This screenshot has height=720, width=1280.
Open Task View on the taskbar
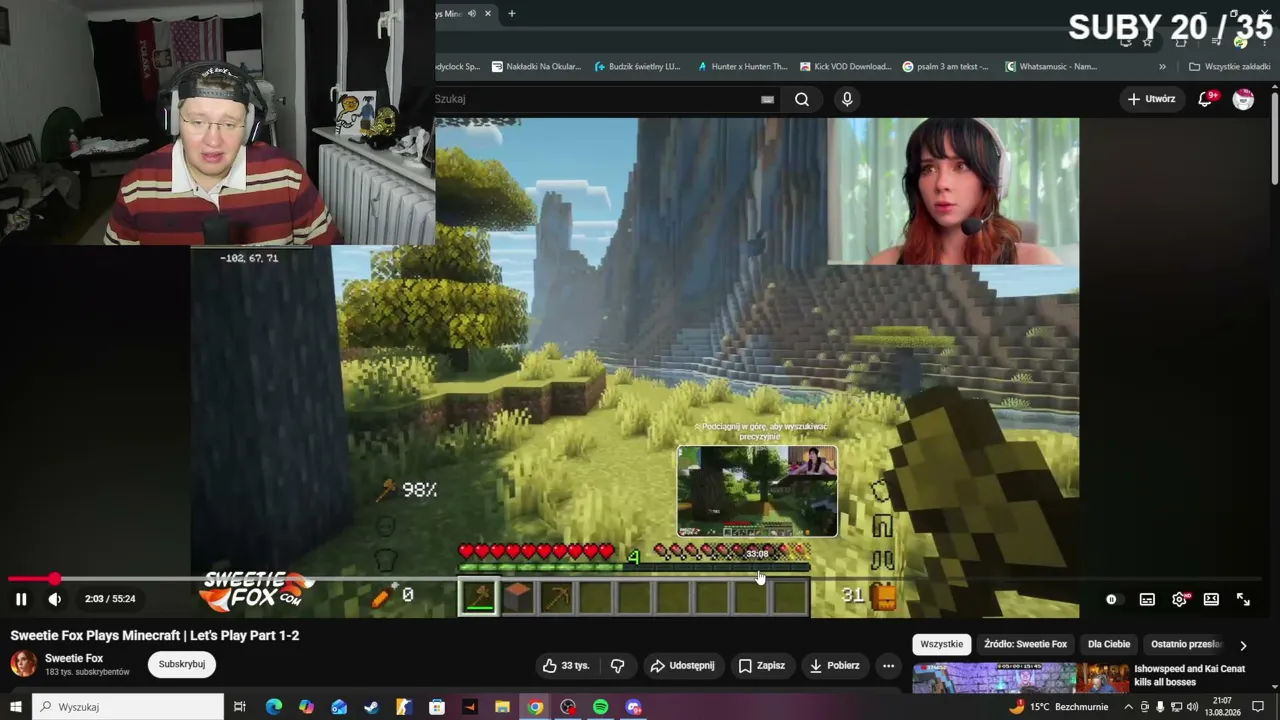coord(240,707)
